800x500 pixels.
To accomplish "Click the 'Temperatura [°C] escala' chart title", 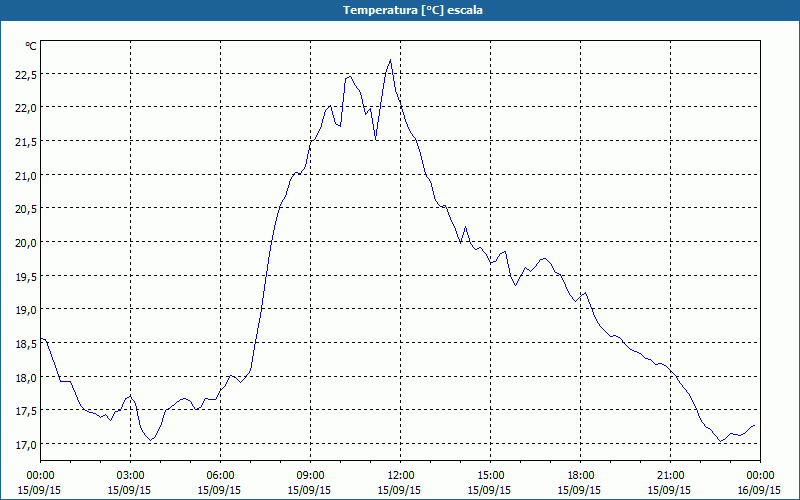I will point(412,10).
